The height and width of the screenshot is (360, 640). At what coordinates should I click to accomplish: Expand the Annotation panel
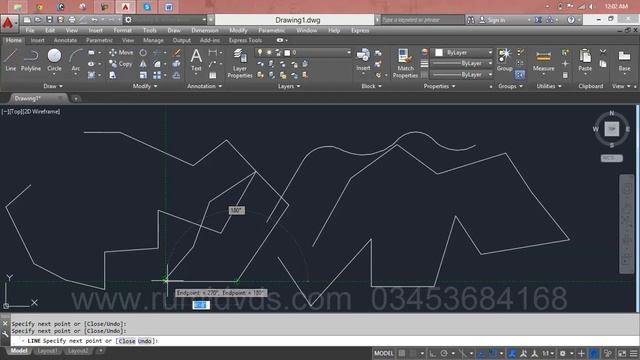pyautogui.click(x=204, y=86)
